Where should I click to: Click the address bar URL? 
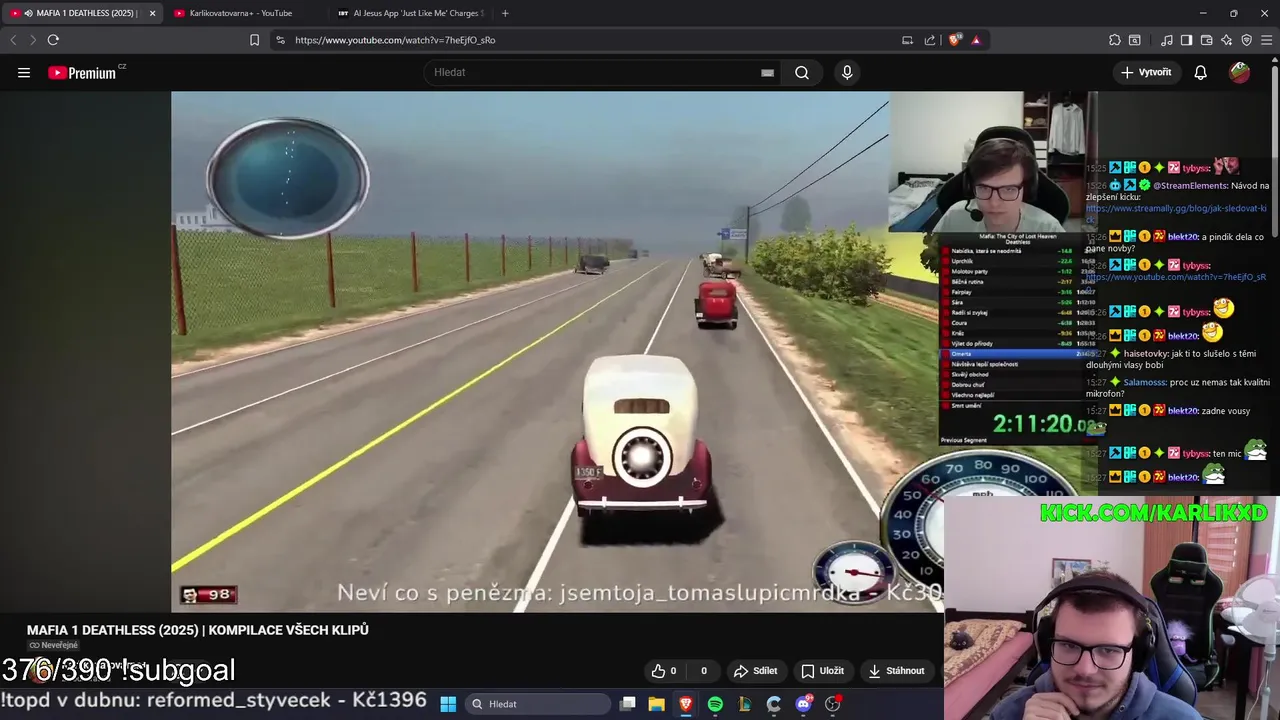pyautogui.click(x=395, y=40)
